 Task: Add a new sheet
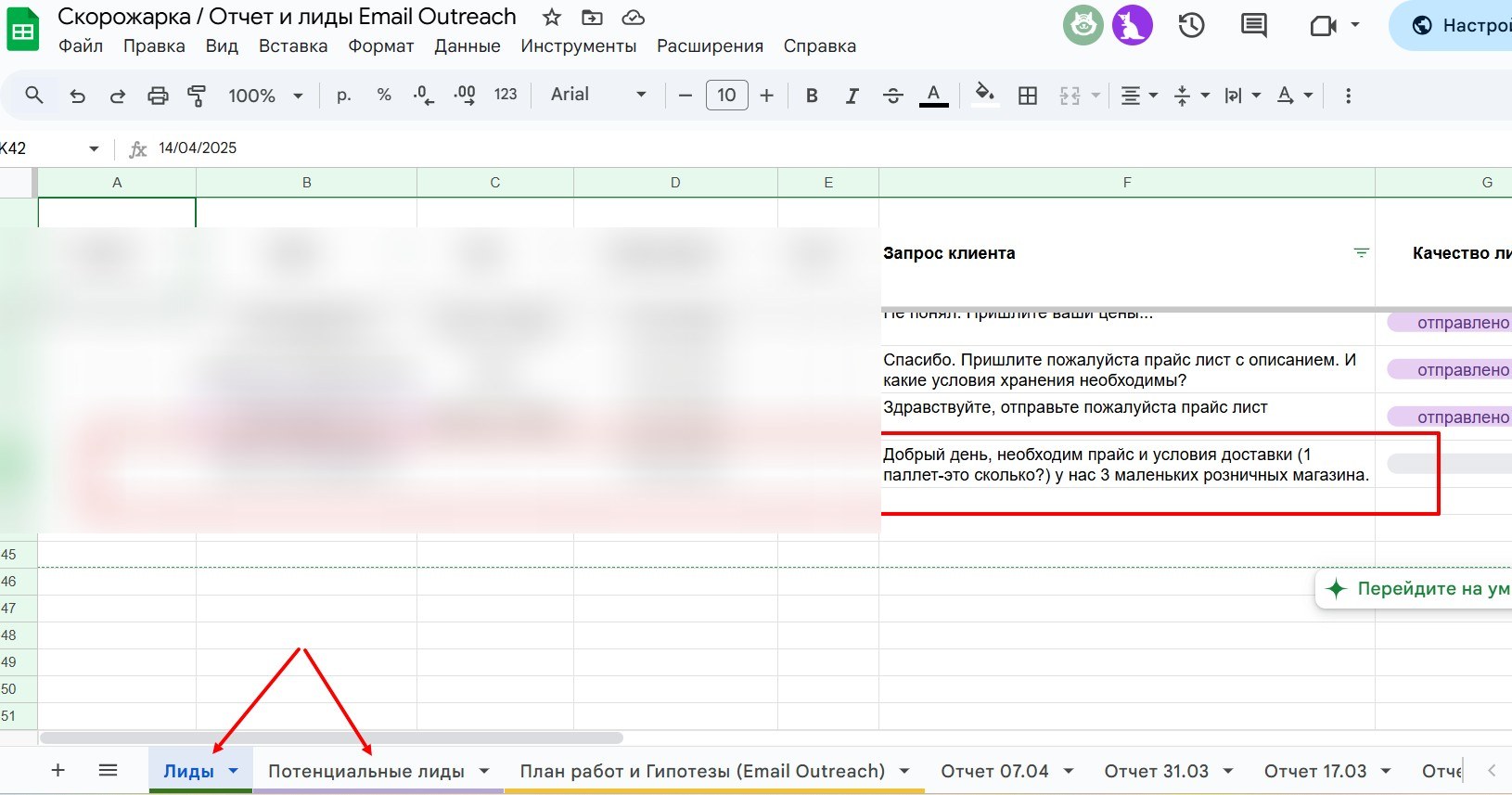click(58, 770)
